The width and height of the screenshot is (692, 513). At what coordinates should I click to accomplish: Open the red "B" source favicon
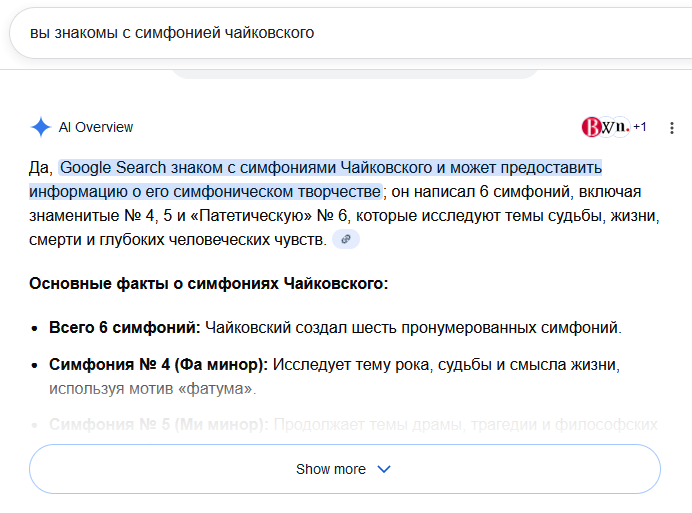click(x=590, y=127)
